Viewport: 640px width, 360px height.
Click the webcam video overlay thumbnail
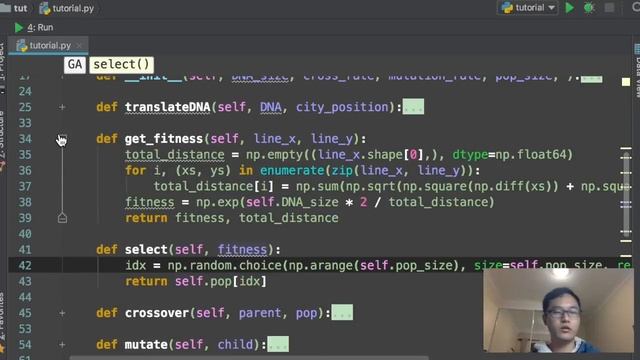558,311
